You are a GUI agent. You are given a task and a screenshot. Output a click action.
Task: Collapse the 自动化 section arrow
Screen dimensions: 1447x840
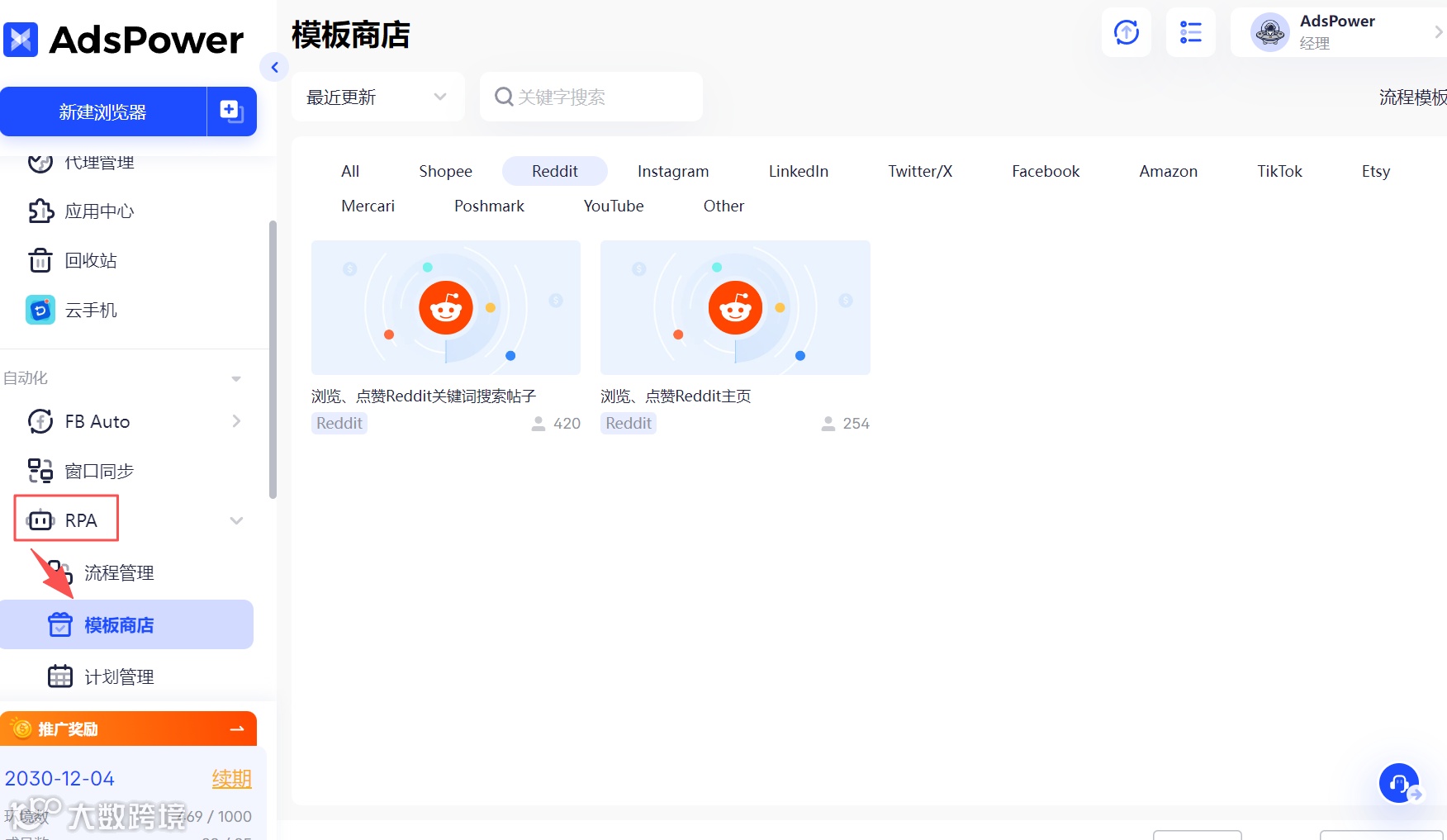(x=236, y=378)
